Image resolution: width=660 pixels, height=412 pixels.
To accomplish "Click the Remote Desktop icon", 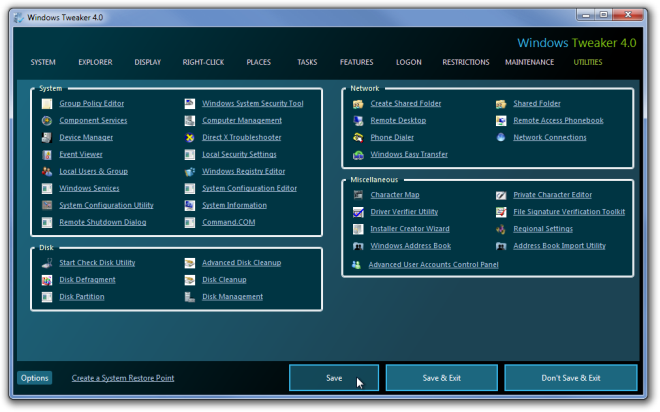I will pos(358,121).
